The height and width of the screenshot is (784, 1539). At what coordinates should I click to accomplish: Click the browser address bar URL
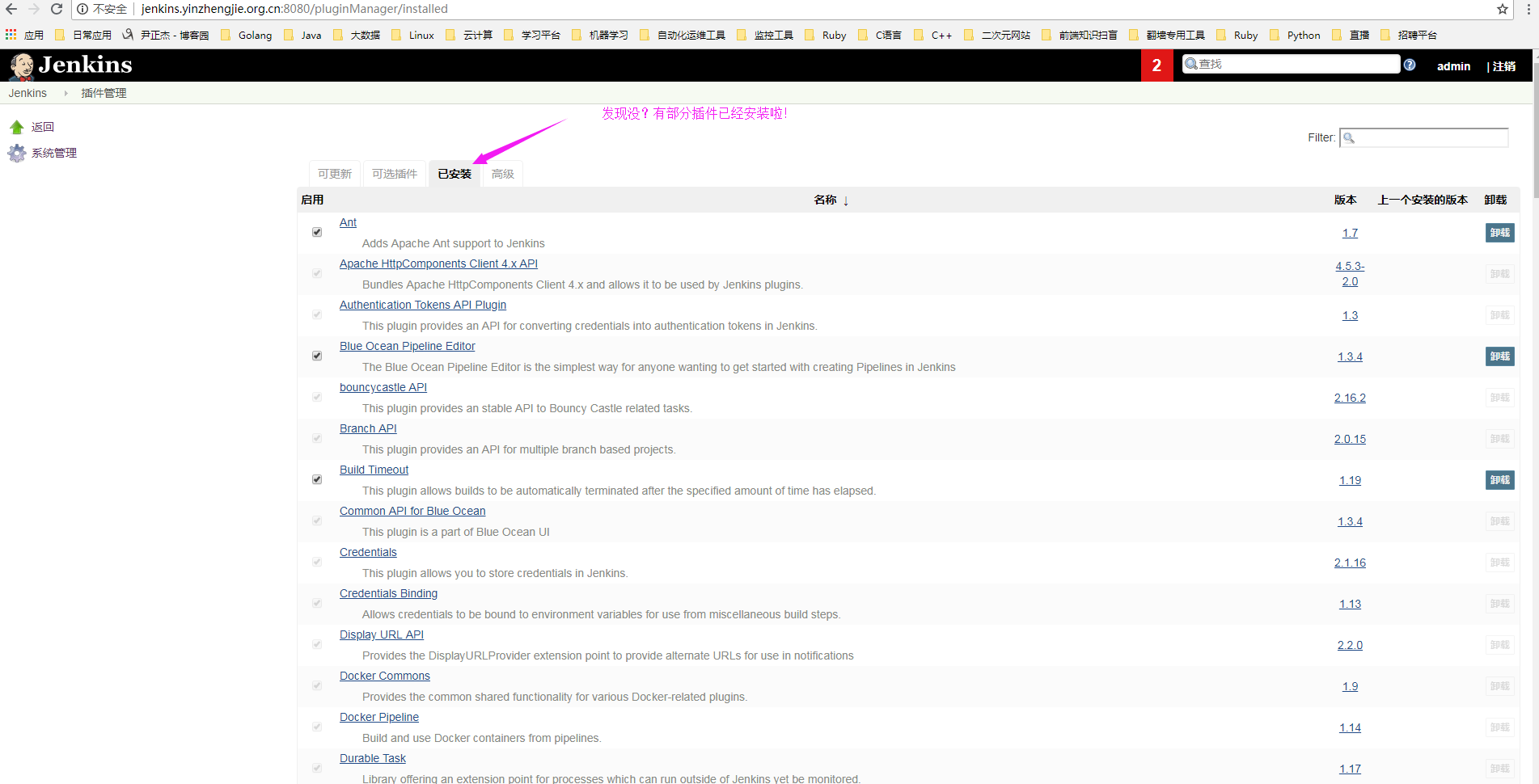tap(294, 9)
